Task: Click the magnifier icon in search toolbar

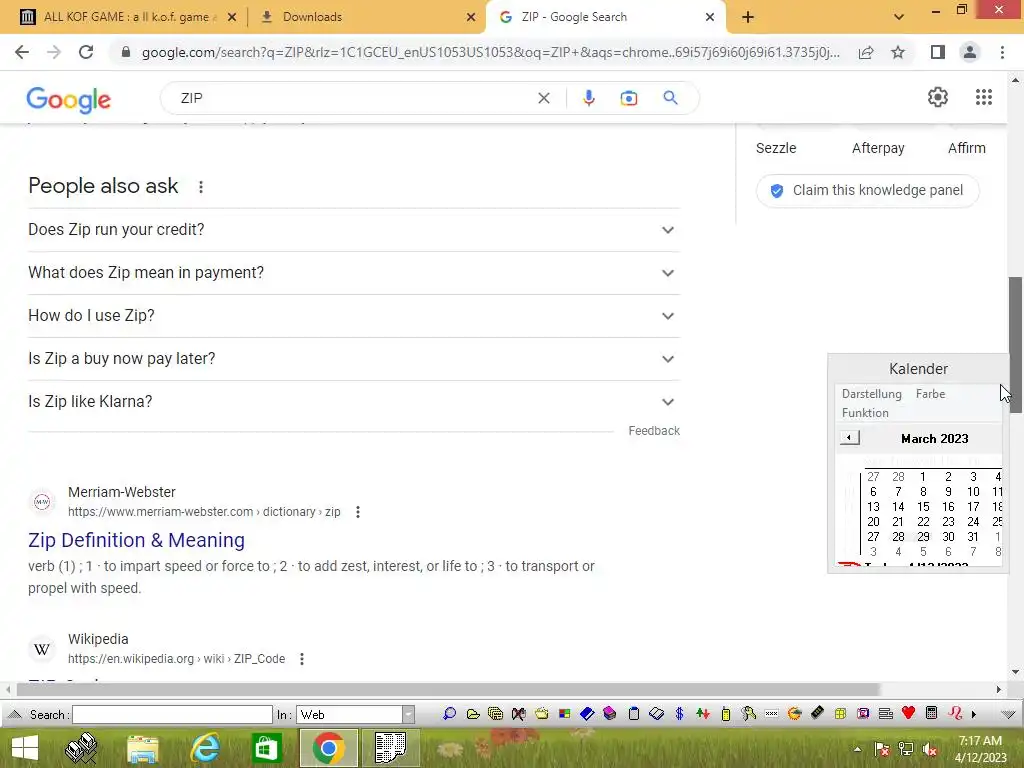Action: point(449,714)
